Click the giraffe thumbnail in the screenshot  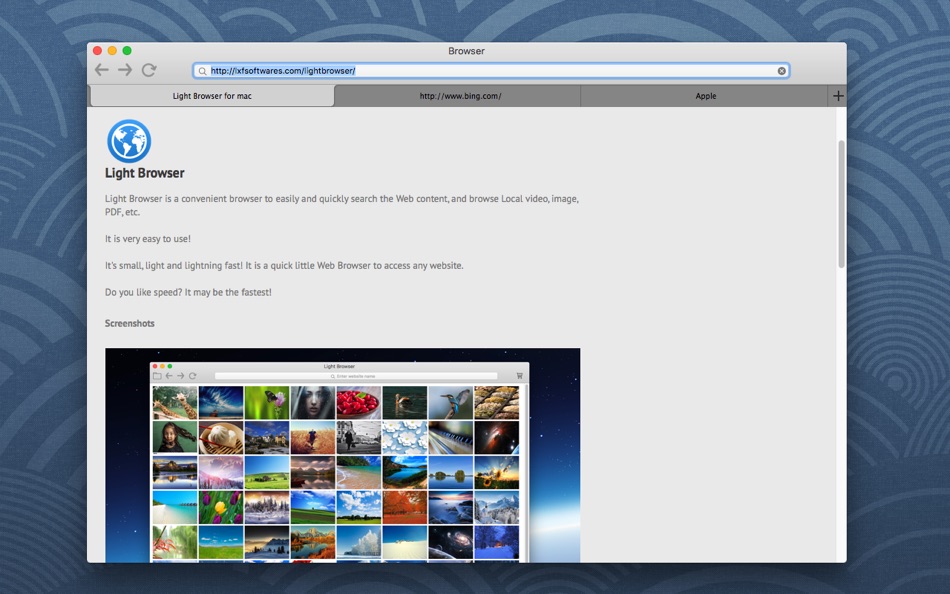pos(175,402)
